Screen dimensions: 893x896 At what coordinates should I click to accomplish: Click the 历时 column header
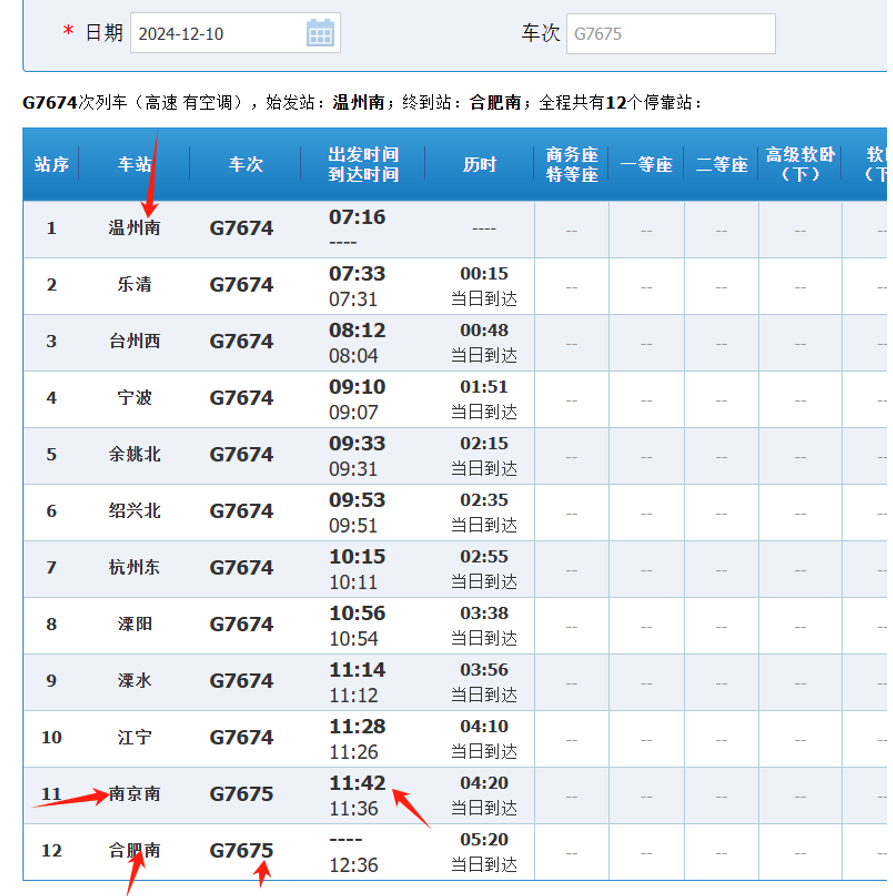pos(480,165)
